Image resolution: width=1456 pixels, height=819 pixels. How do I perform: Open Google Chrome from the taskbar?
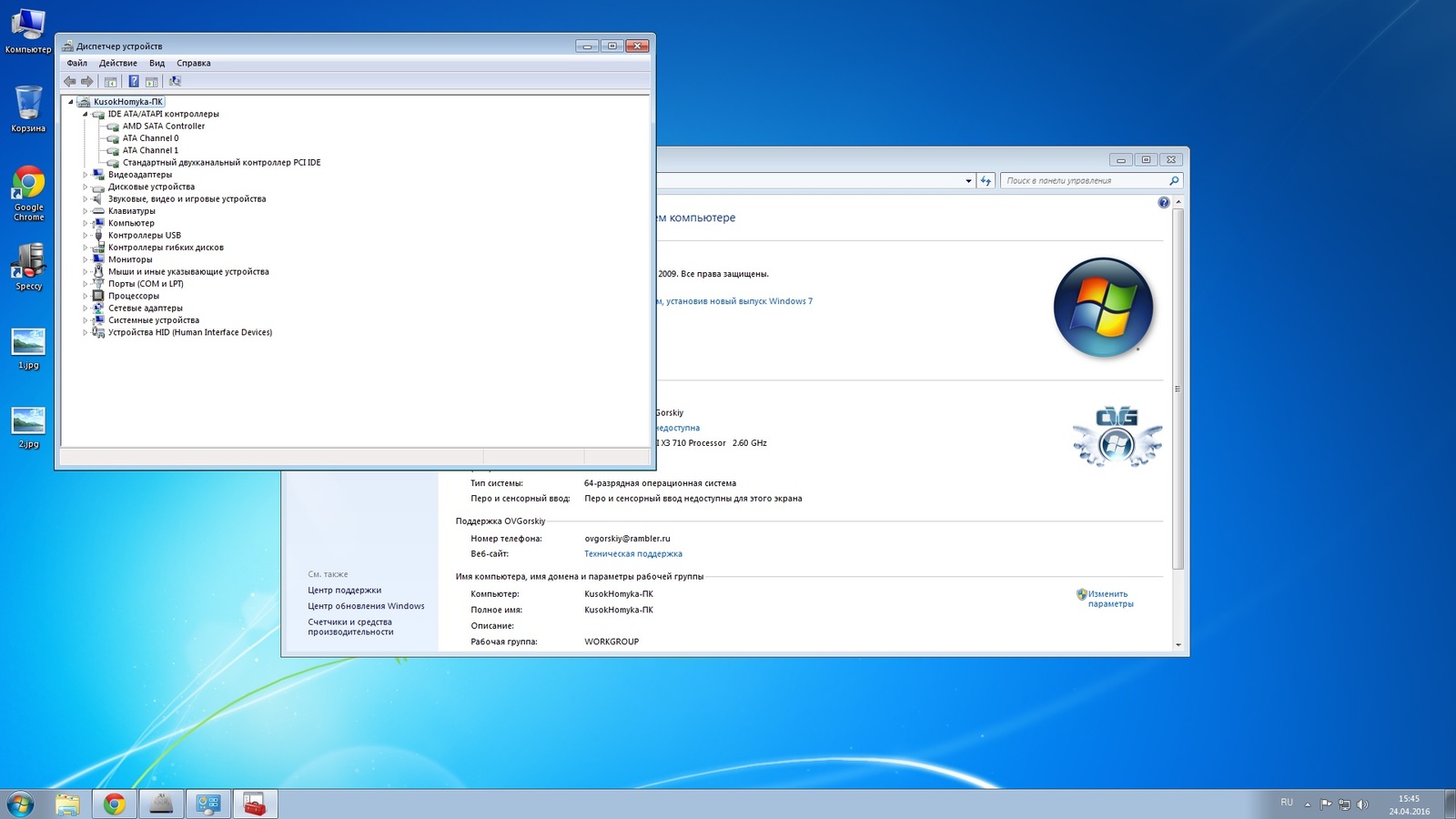click(114, 804)
